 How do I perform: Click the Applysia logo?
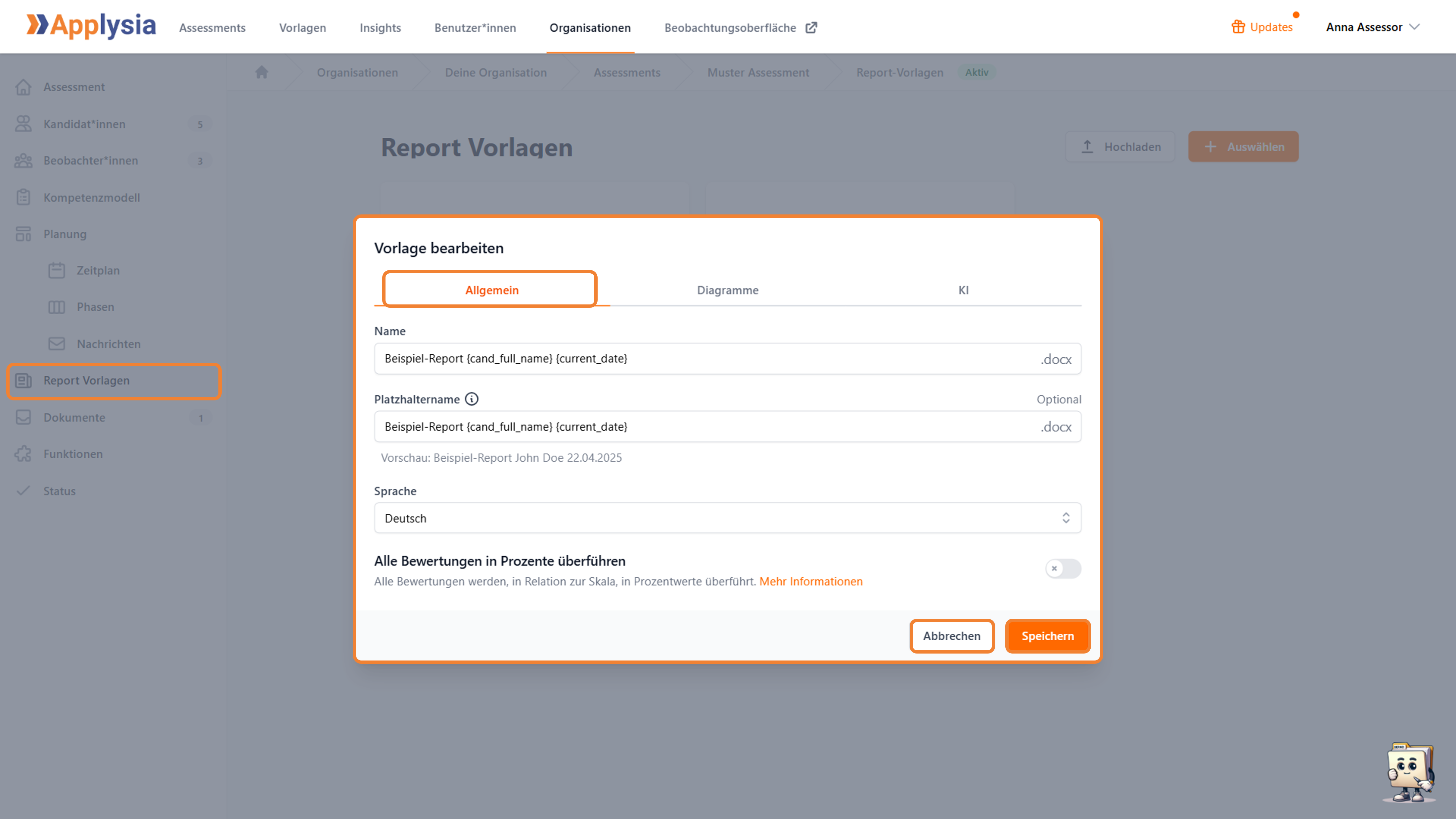click(x=91, y=26)
